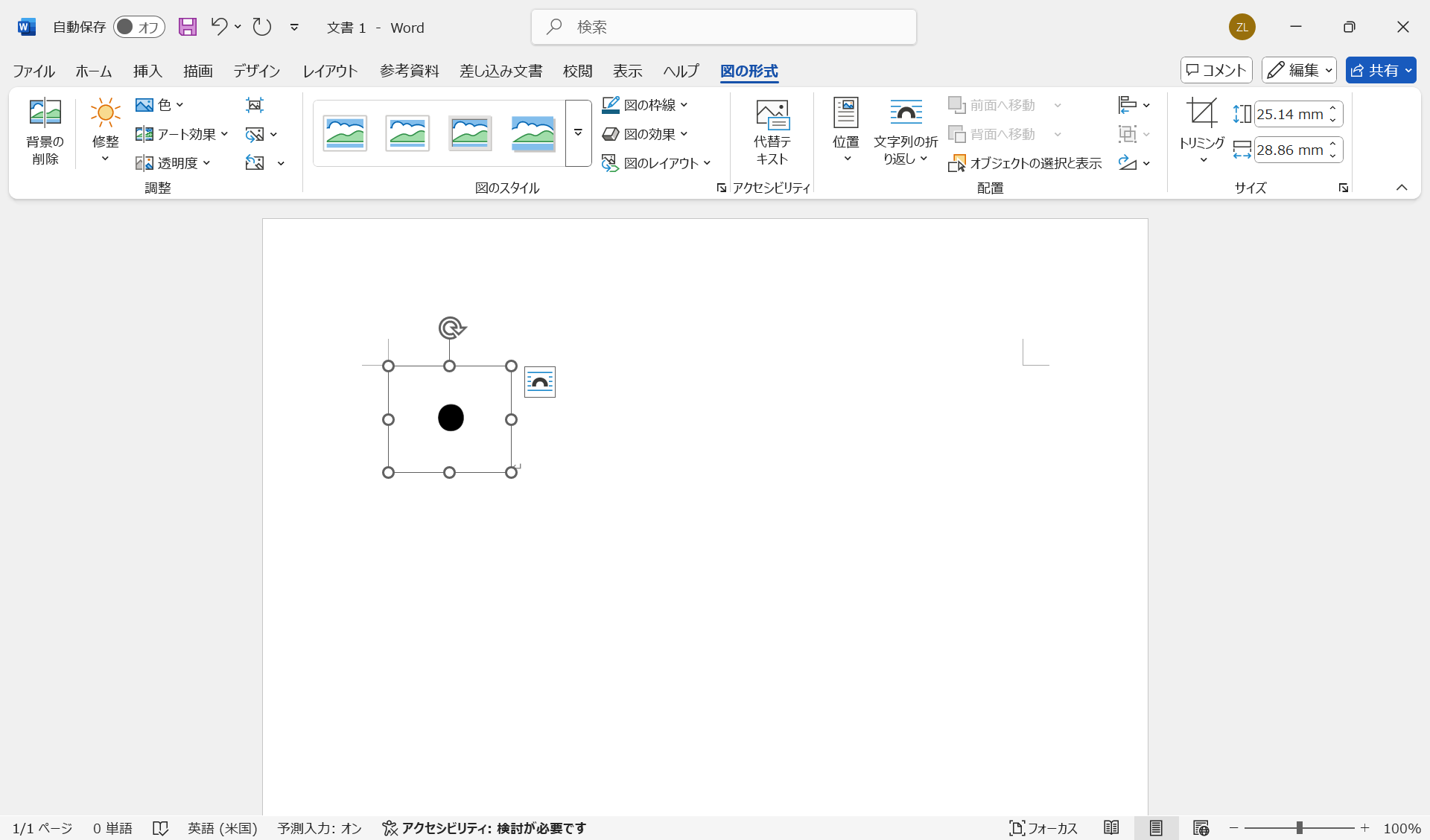
Task: Expand the 図のスタイル gallery
Action: click(x=578, y=134)
